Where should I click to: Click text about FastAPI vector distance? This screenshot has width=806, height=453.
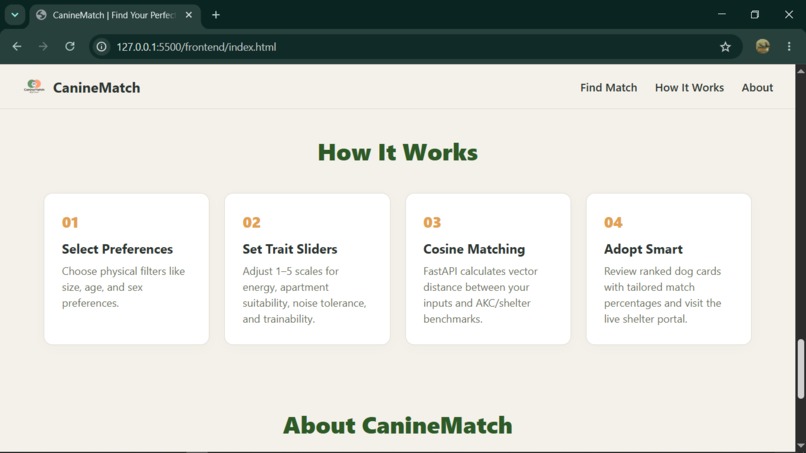click(x=480, y=295)
